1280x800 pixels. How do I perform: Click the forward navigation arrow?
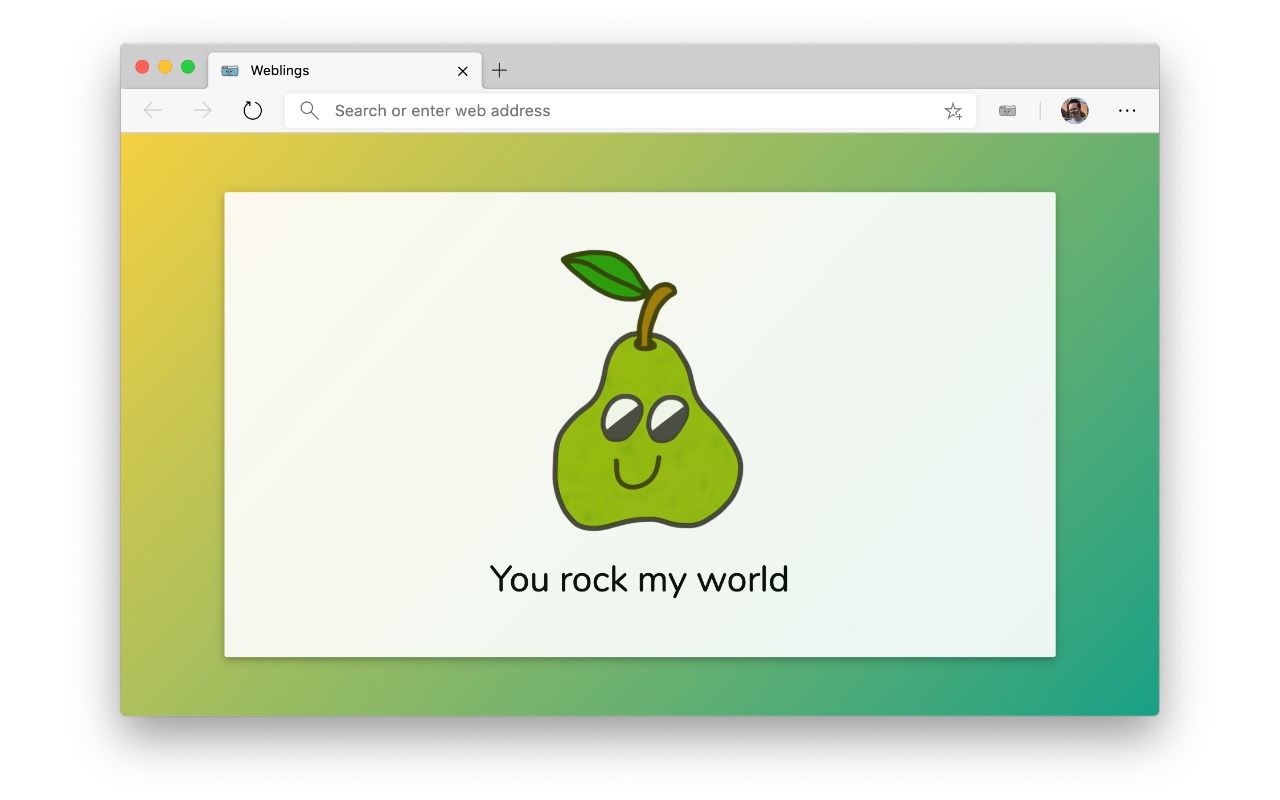(203, 111)
